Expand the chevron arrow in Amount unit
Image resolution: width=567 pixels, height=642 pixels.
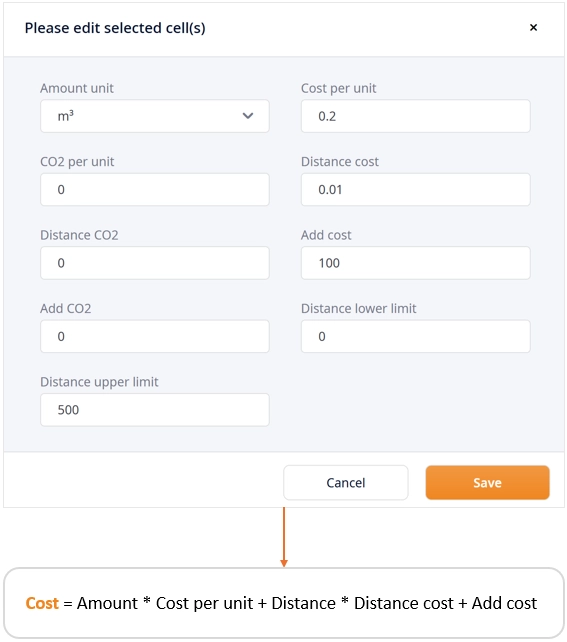pyautogui.click(x=248, y=116)
